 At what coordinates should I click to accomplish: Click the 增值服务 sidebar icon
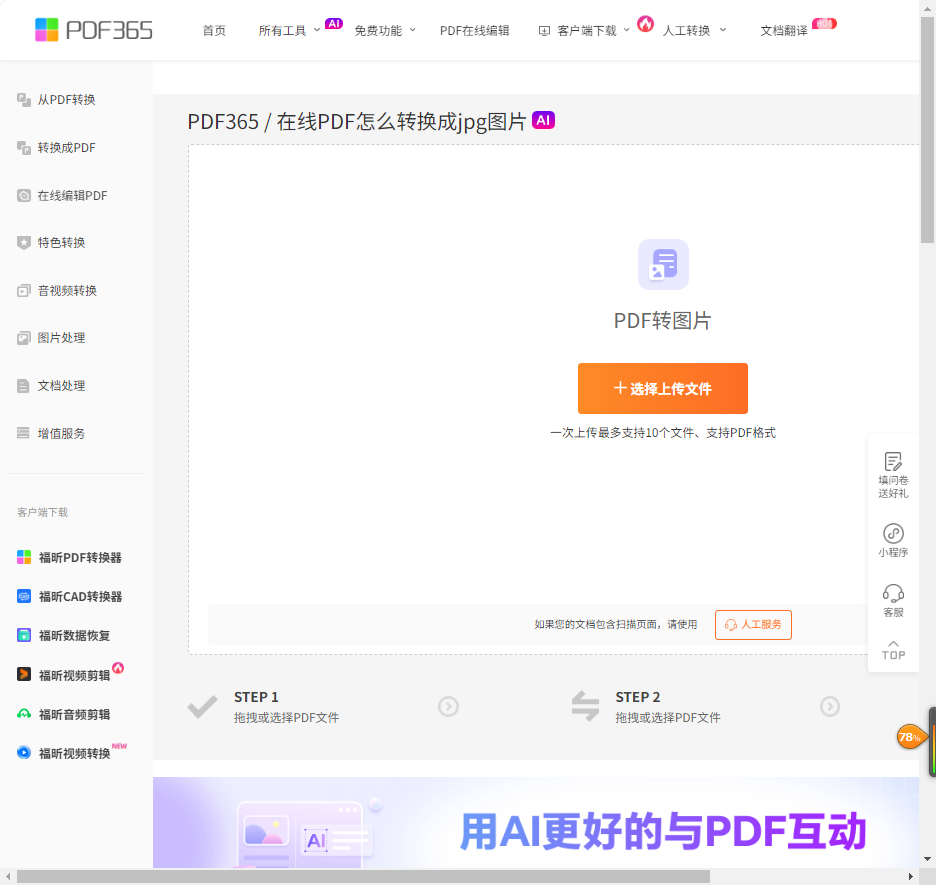pyautogui.click(x=23, y=433)
